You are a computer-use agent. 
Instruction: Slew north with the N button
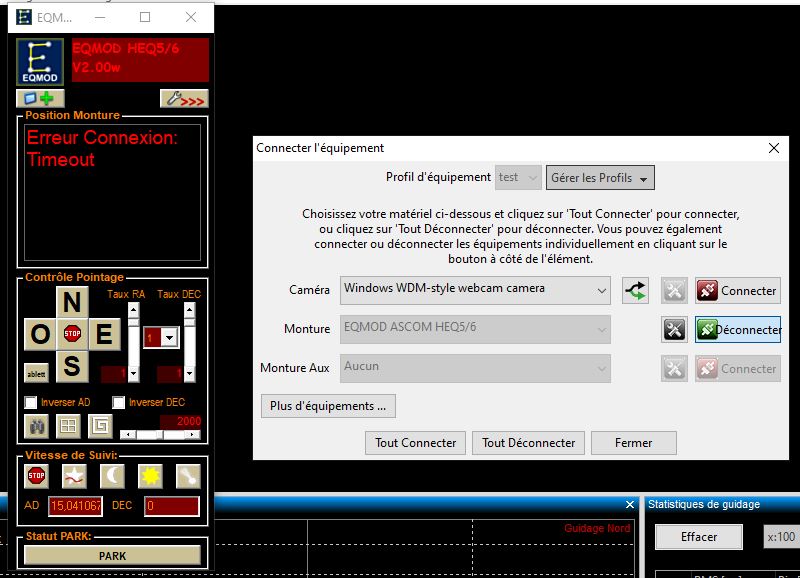tap(72, 301)
